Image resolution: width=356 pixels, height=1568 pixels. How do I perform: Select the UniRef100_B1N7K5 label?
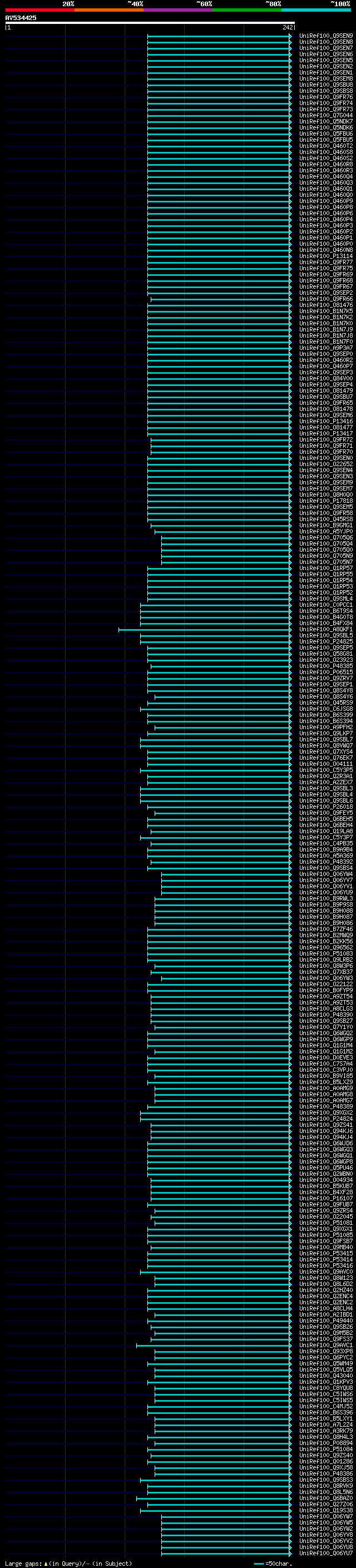[x=326, y=311]
